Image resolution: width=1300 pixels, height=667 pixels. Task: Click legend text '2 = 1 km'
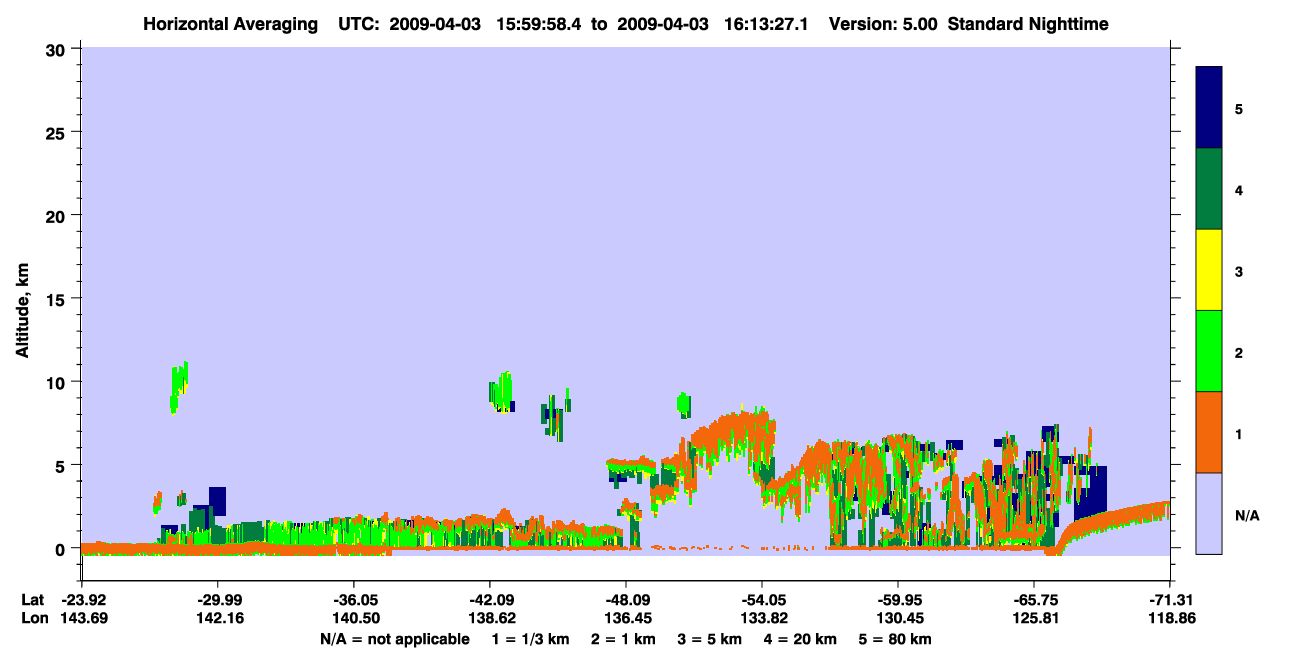pos(622,639)
